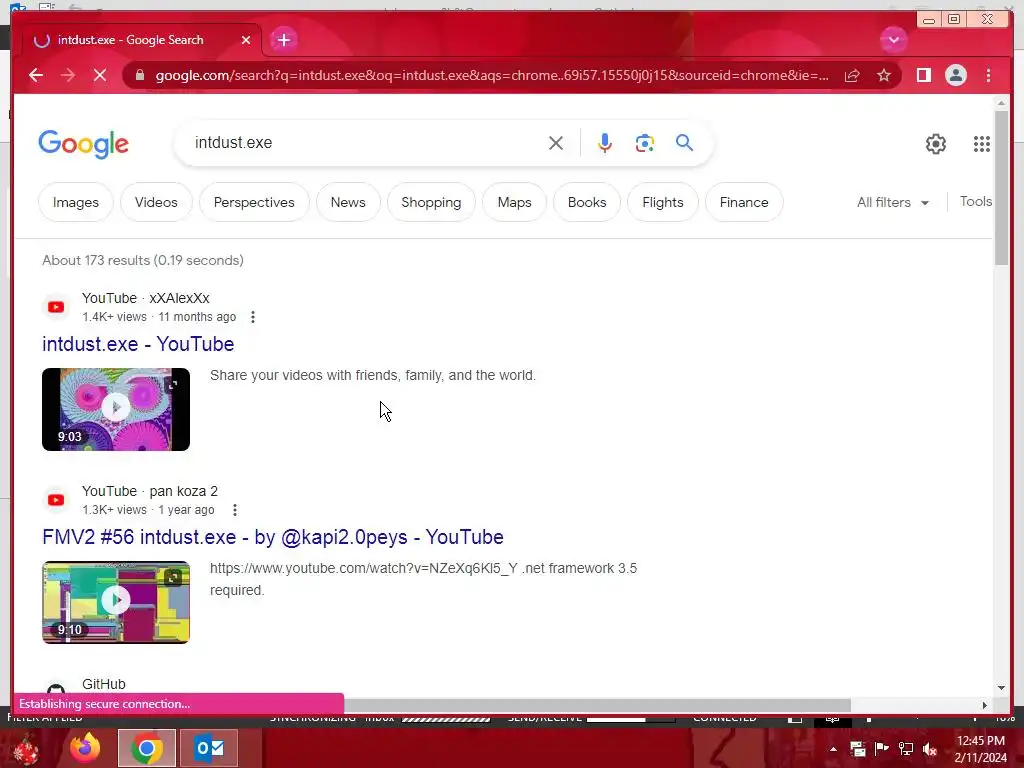Open the Start button ornament

[x=26, y=749]
